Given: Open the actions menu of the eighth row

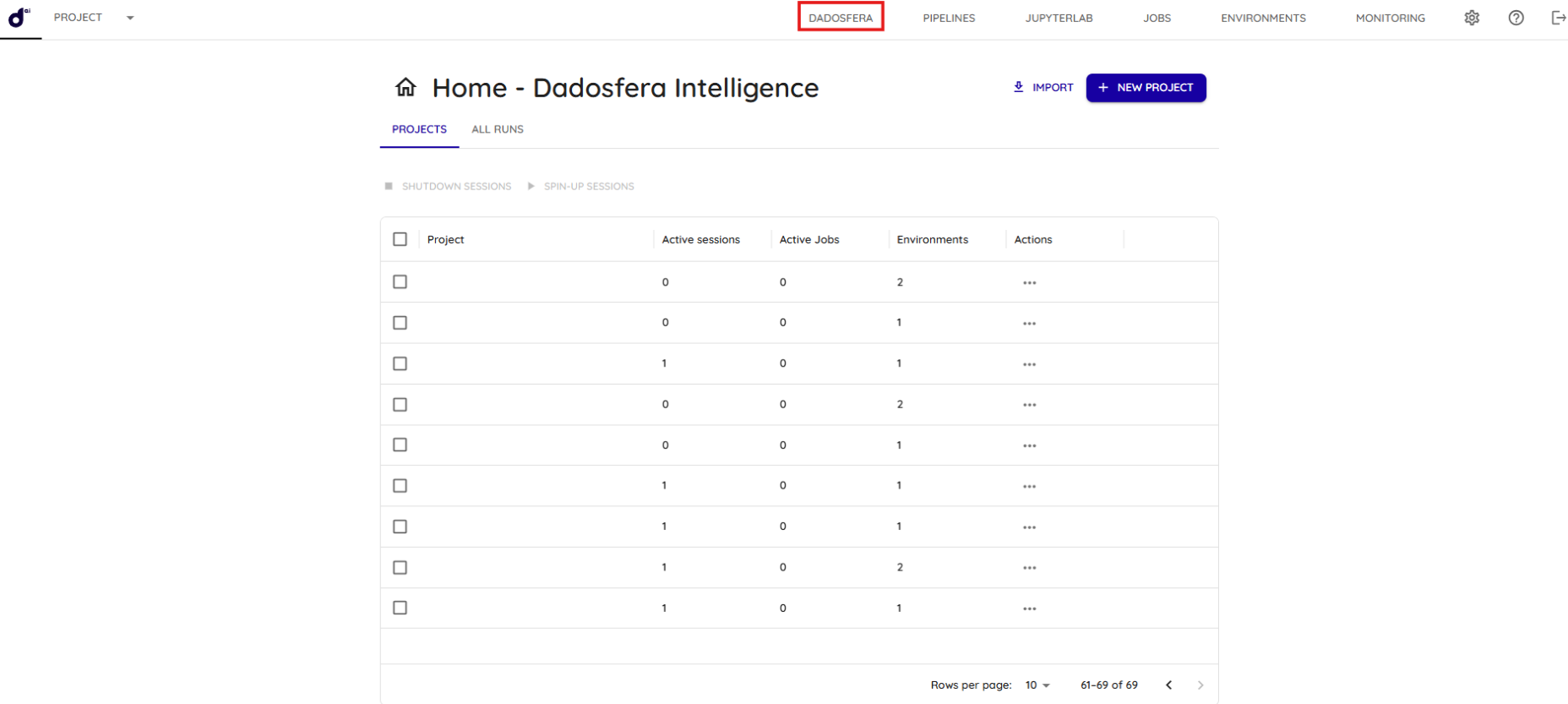Looking at the screenshot, I should click(x=1029, y=568).
